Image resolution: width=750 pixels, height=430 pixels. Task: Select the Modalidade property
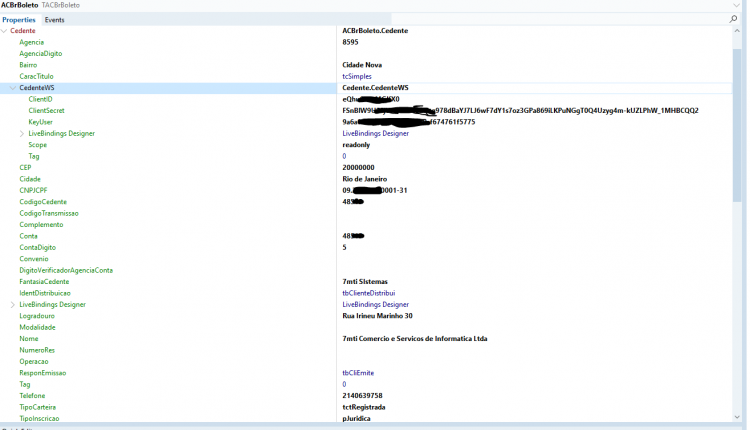tap(37, 328)
